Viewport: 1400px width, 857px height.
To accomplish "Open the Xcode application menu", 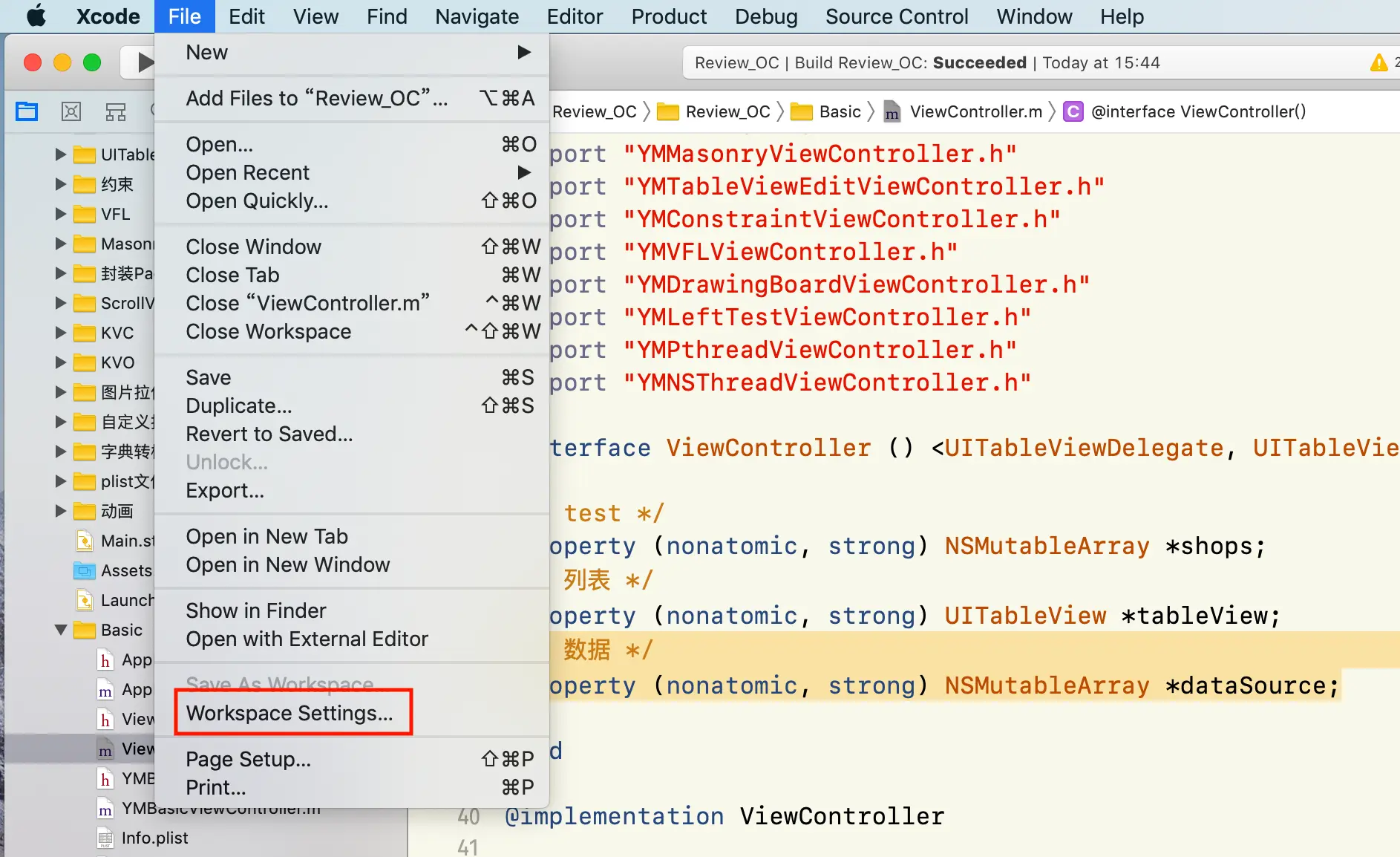I will tap(108, 16).
